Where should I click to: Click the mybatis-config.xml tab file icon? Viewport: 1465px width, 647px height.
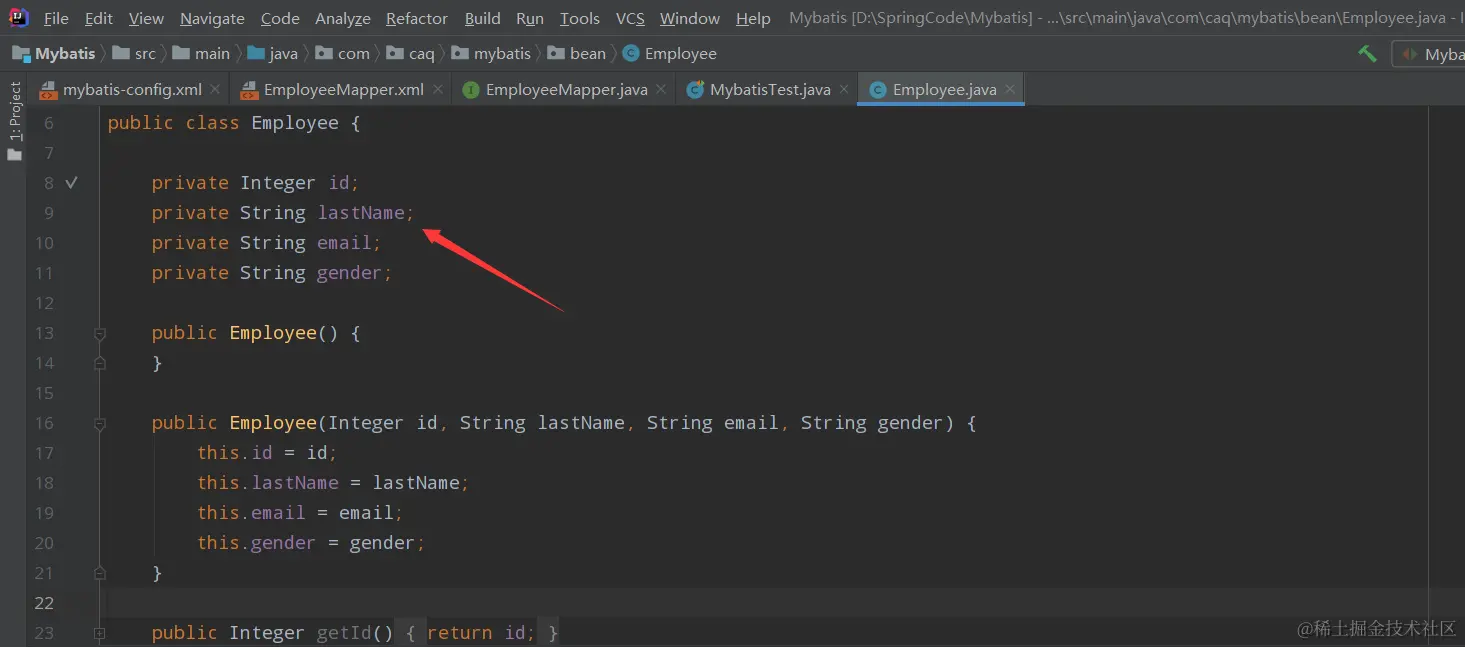[48, 90]
